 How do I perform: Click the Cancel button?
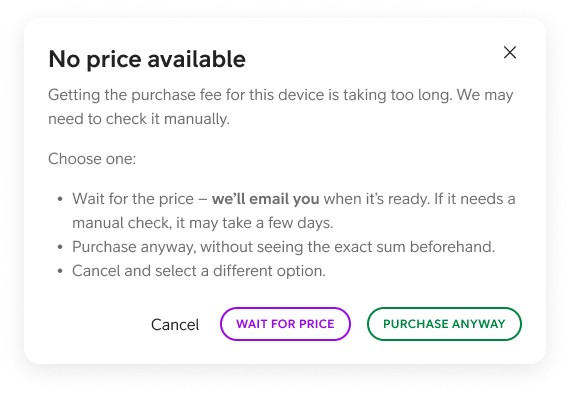coord(175,324)
